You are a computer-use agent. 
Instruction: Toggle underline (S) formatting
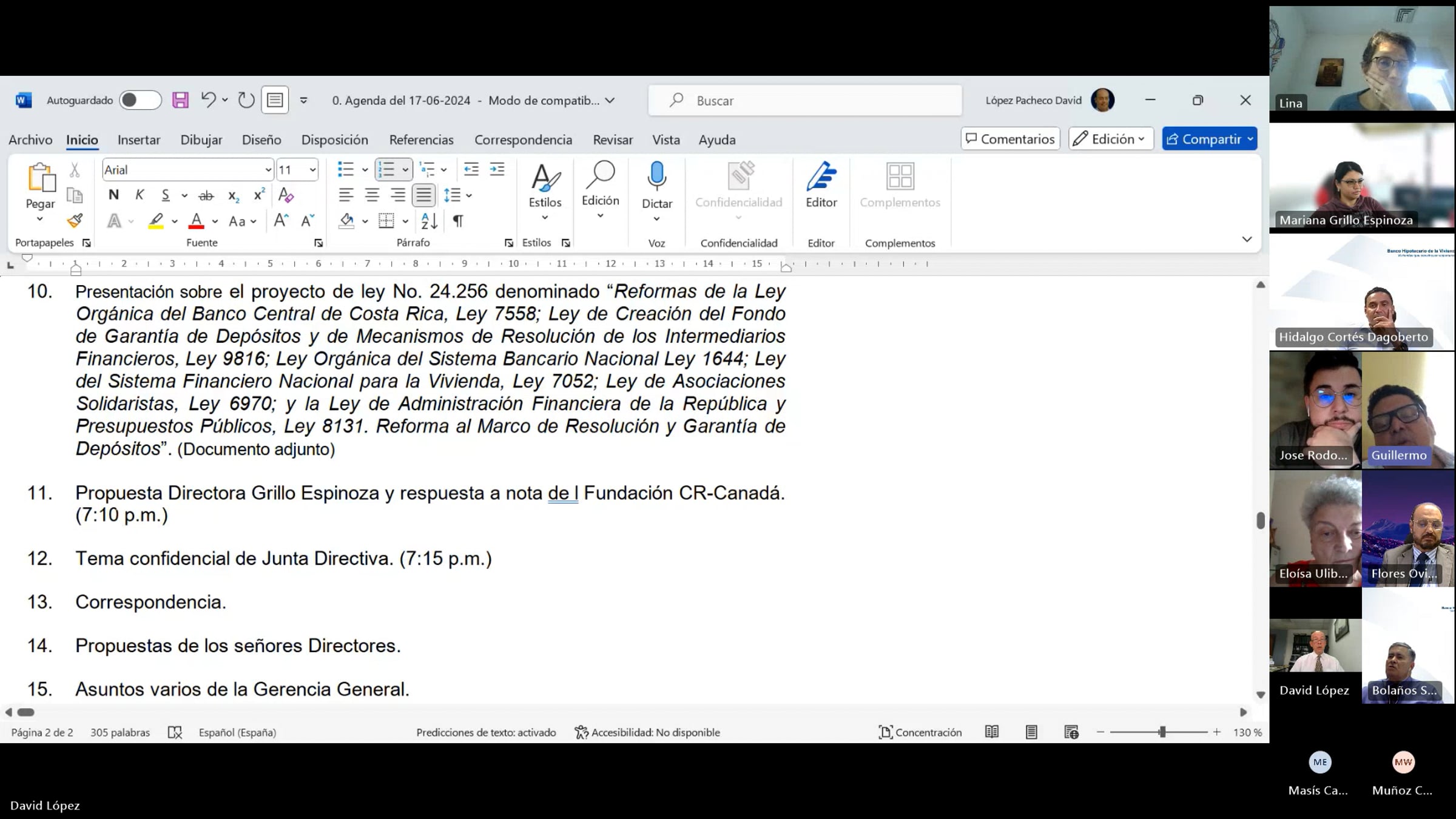[166, 195]
